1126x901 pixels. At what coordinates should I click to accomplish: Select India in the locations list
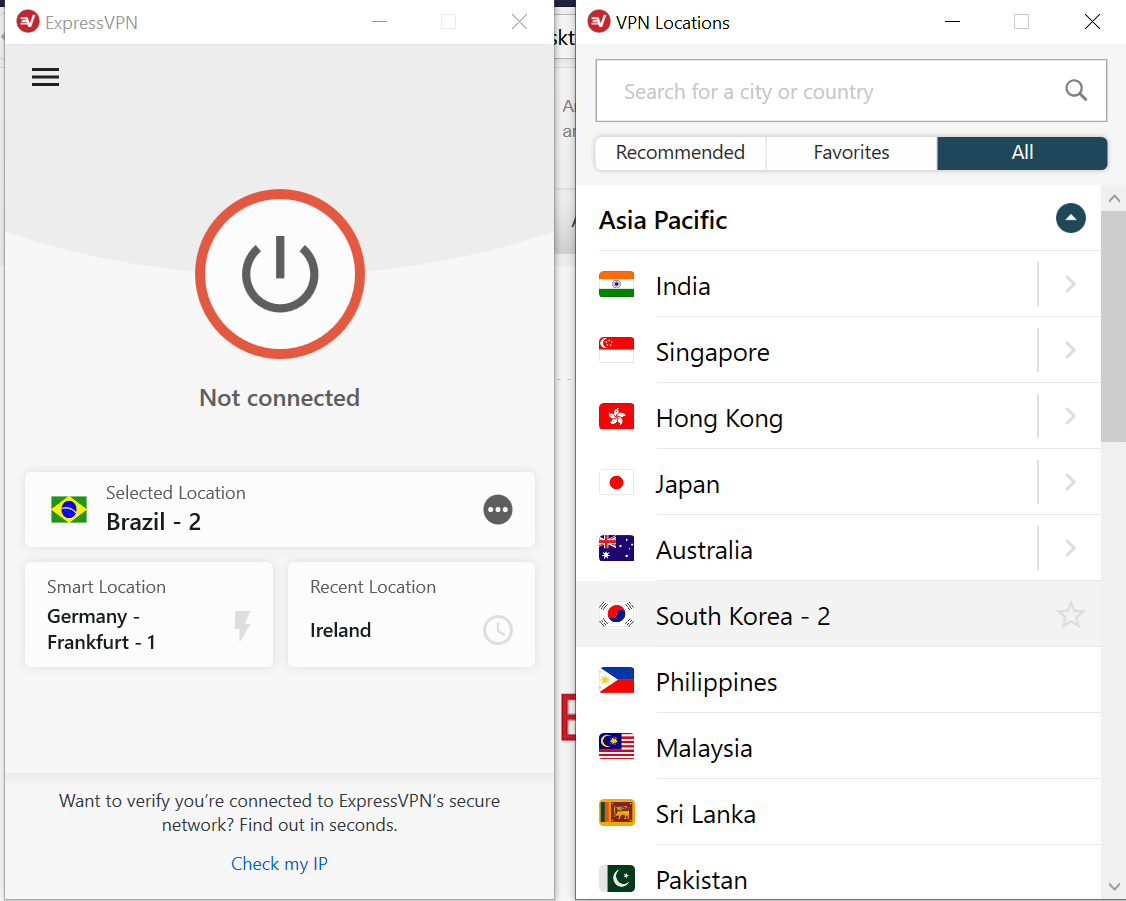pos(839,285)
